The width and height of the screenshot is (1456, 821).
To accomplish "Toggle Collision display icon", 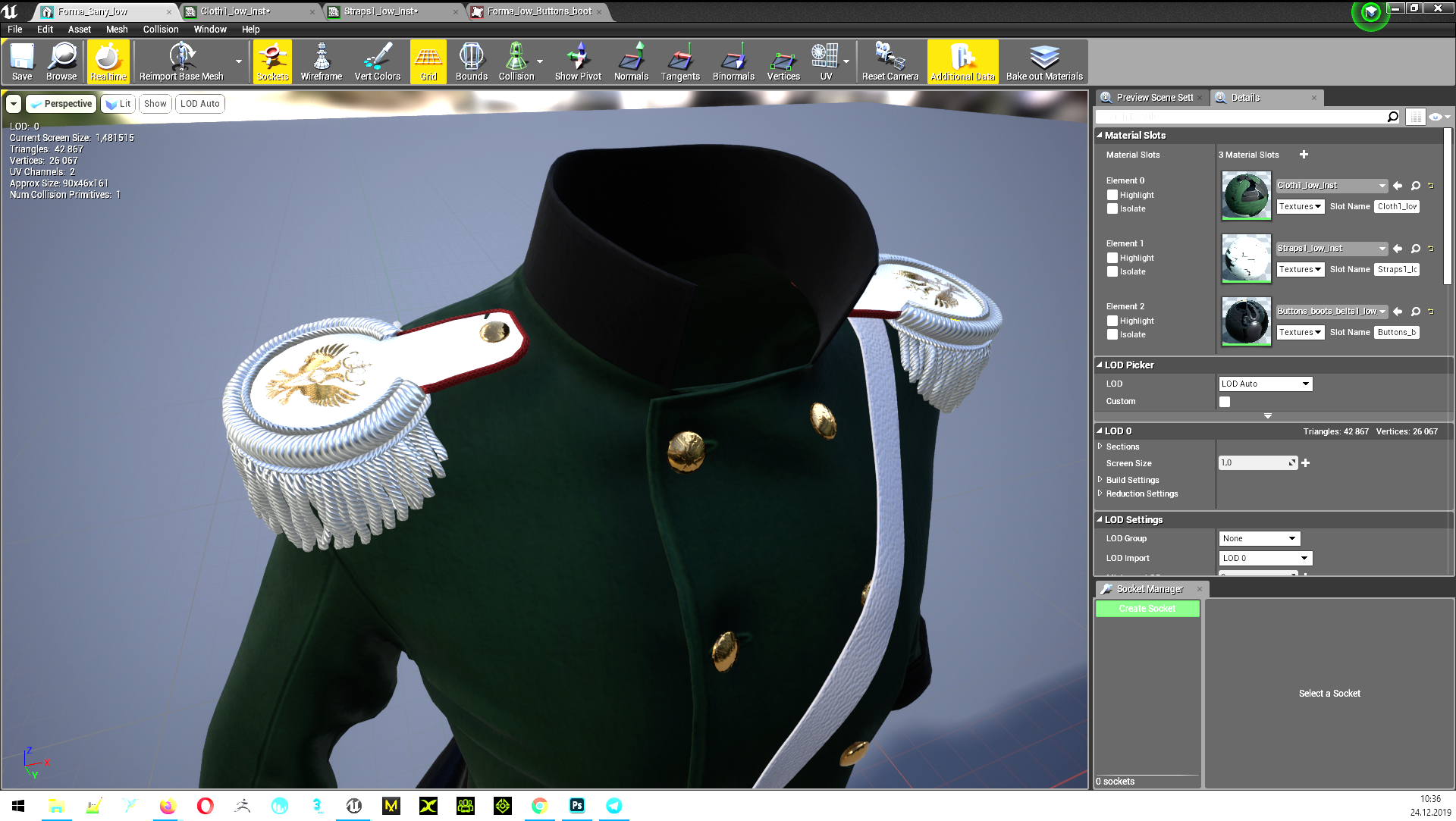I will (516, 61).
